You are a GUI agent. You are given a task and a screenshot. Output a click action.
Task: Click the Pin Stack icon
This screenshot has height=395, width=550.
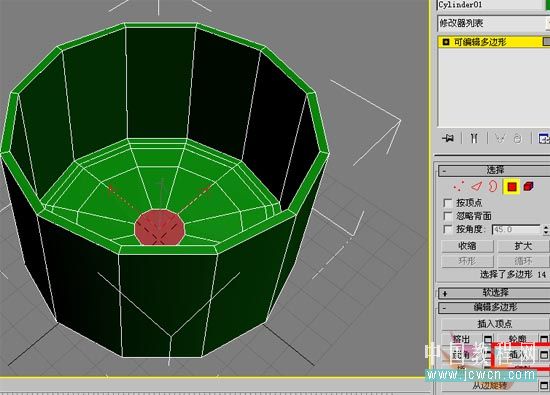tap(448, 138)
